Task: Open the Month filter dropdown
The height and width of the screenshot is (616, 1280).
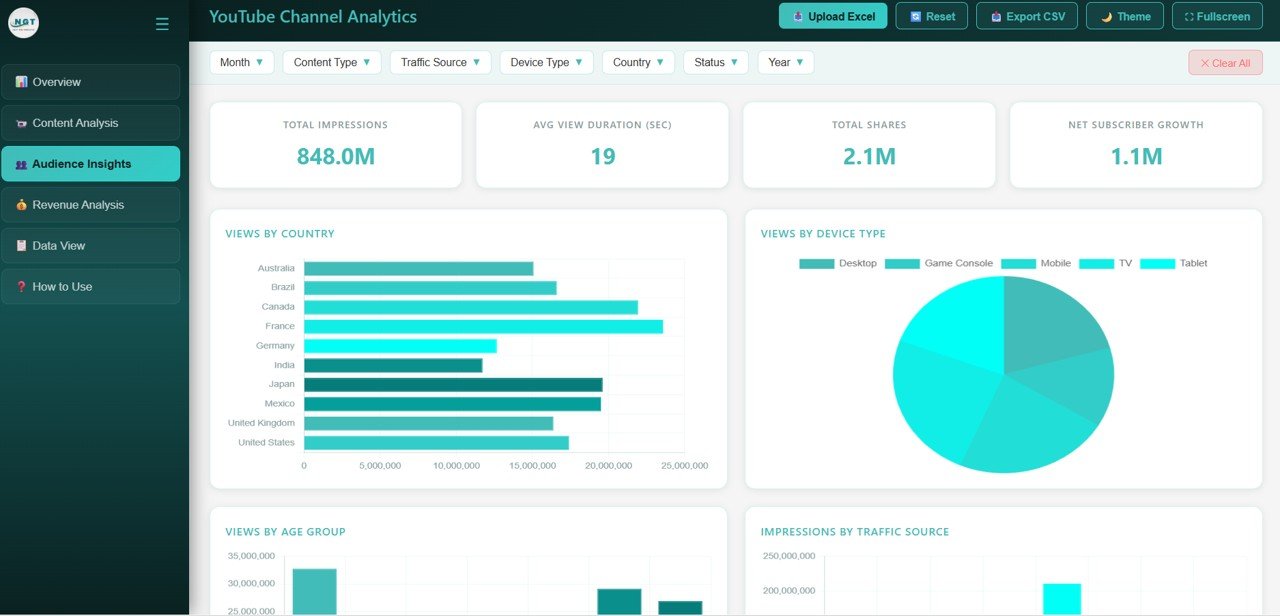Action: point(241,62)
